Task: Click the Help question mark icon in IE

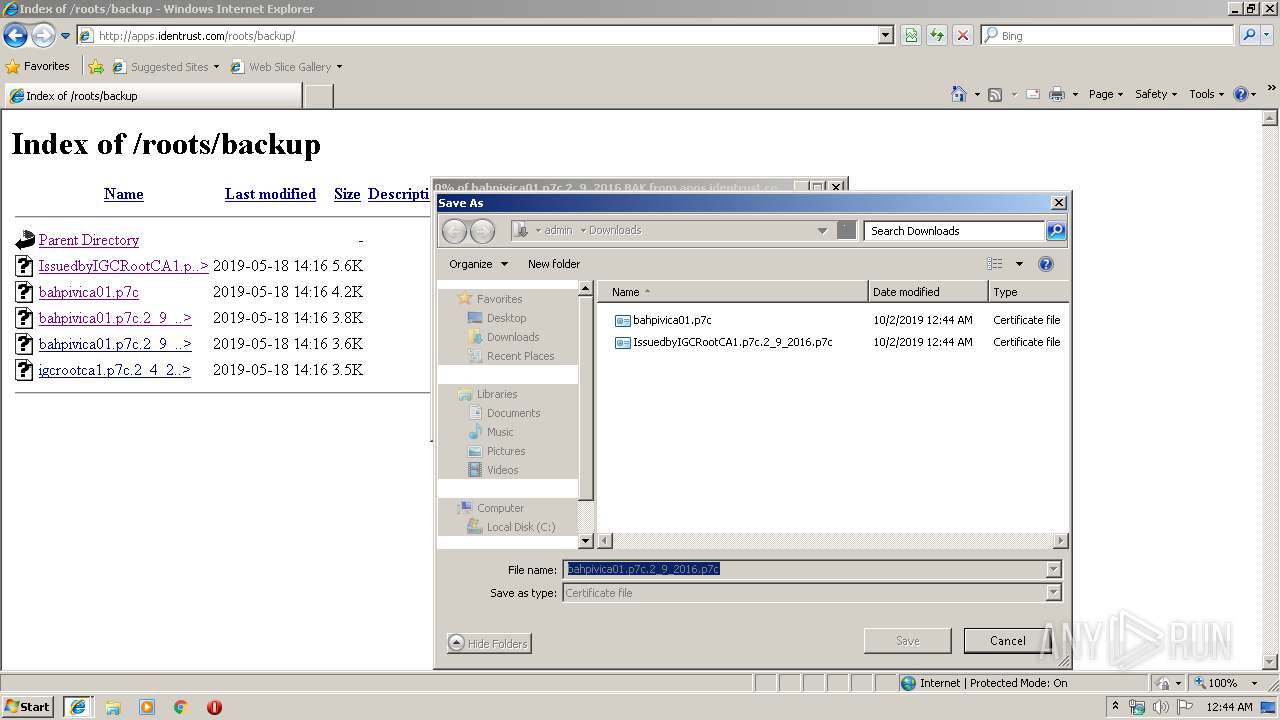Action: point(1241,94)
